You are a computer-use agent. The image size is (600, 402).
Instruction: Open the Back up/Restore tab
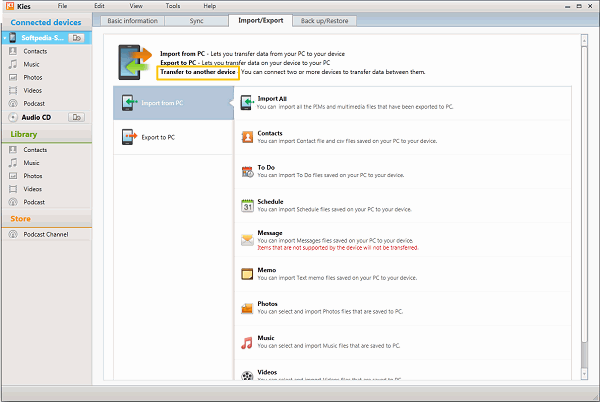[325, 20]
